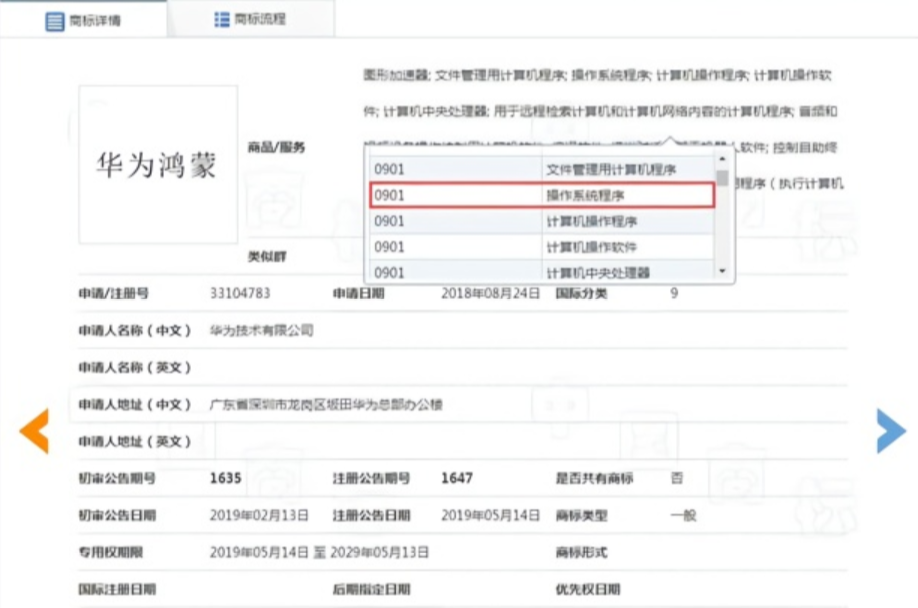Select the 计算机操作程序 row
This screenshot has height=608, width=918.
pyautogui.click(x=542, y=221)
